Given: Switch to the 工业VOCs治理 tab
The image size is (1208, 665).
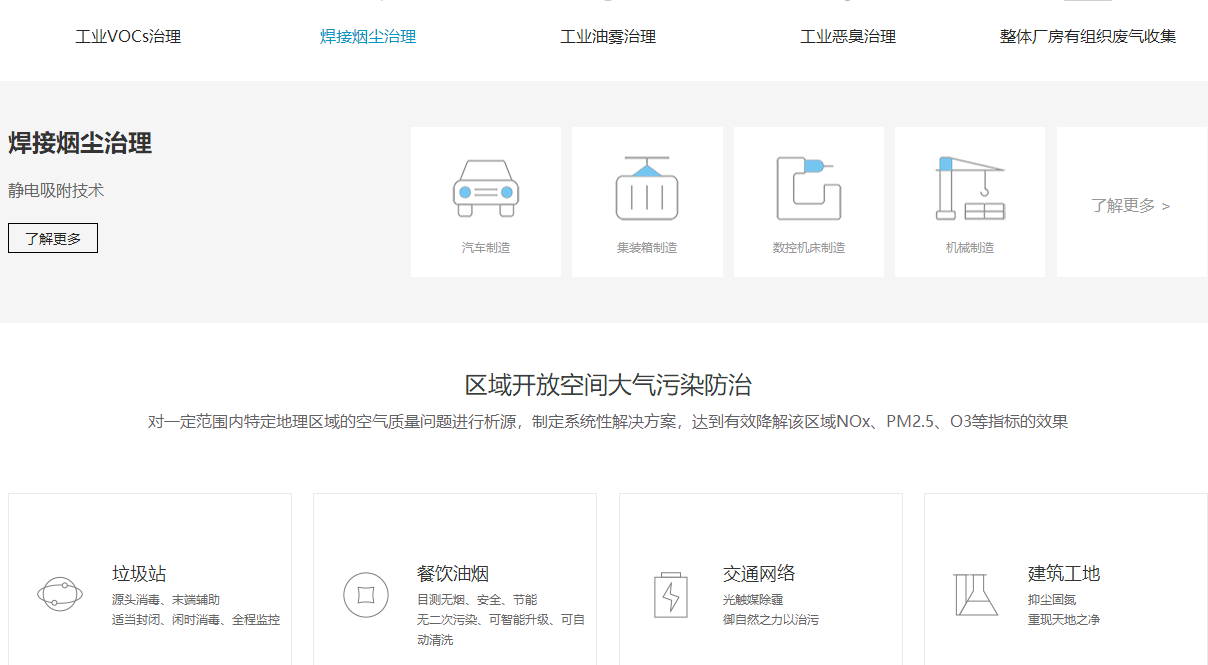Looking at the screenshot, I should 128,36.
